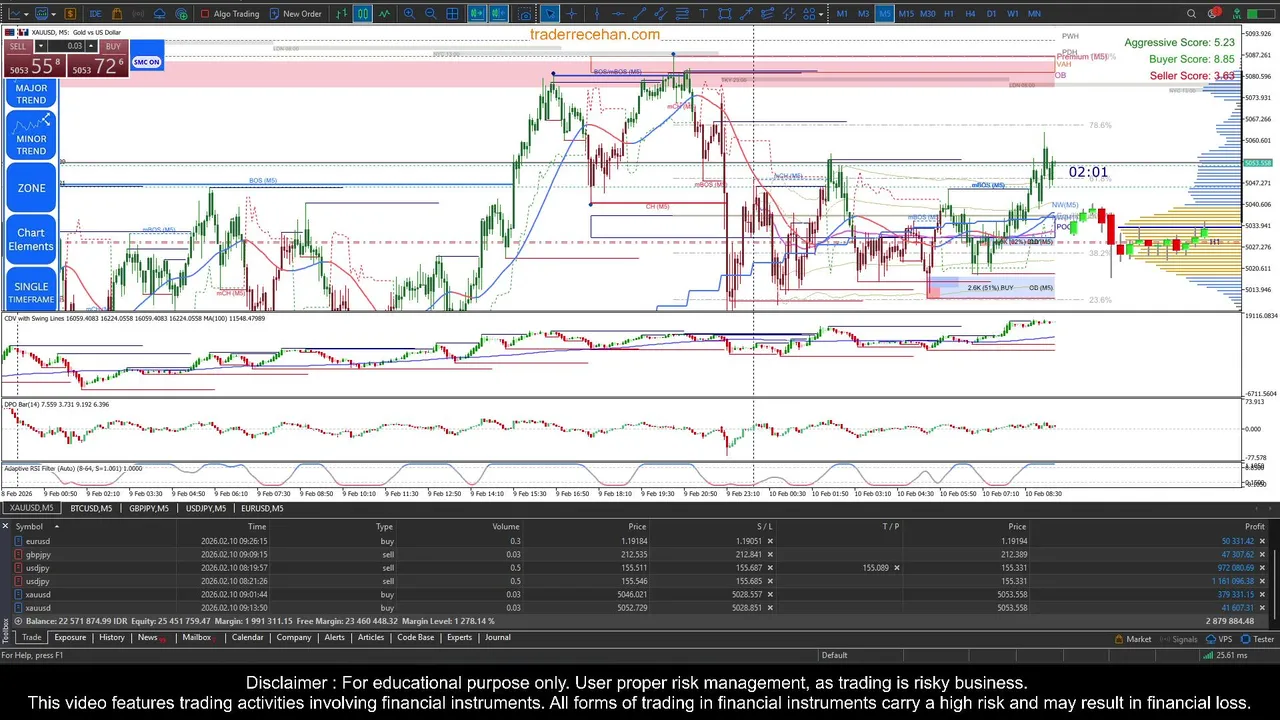The width and height of the screenshot is (1280, 720).
Task: Set timeframe to H1
Action: [x=949, y=14]
